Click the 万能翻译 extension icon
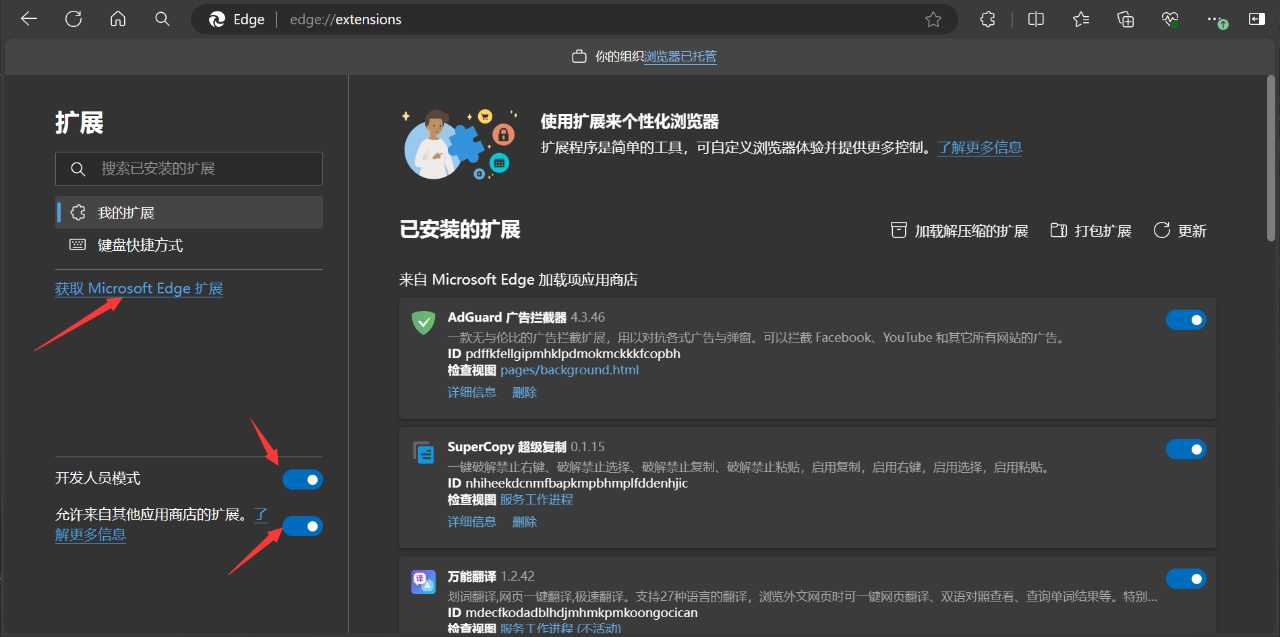Viewport: 1280px width, 637px height. 423,582
